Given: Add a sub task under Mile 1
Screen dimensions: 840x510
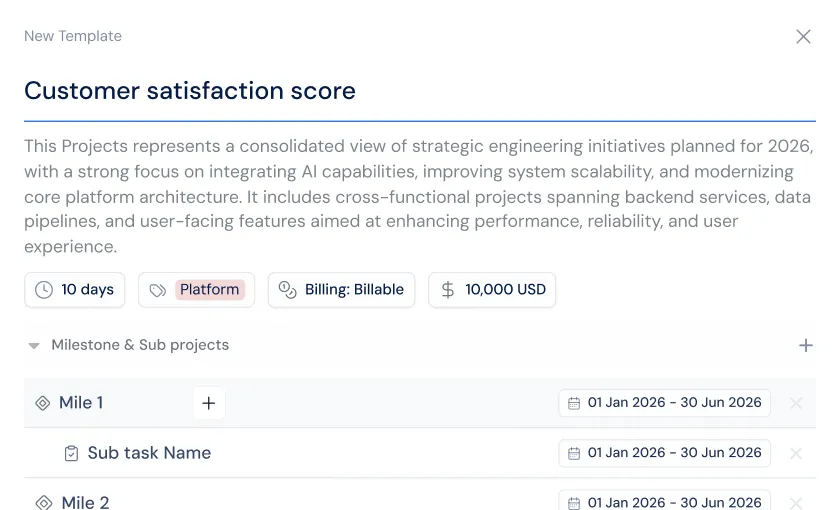Looking at the screenshot, I should 209,403.
